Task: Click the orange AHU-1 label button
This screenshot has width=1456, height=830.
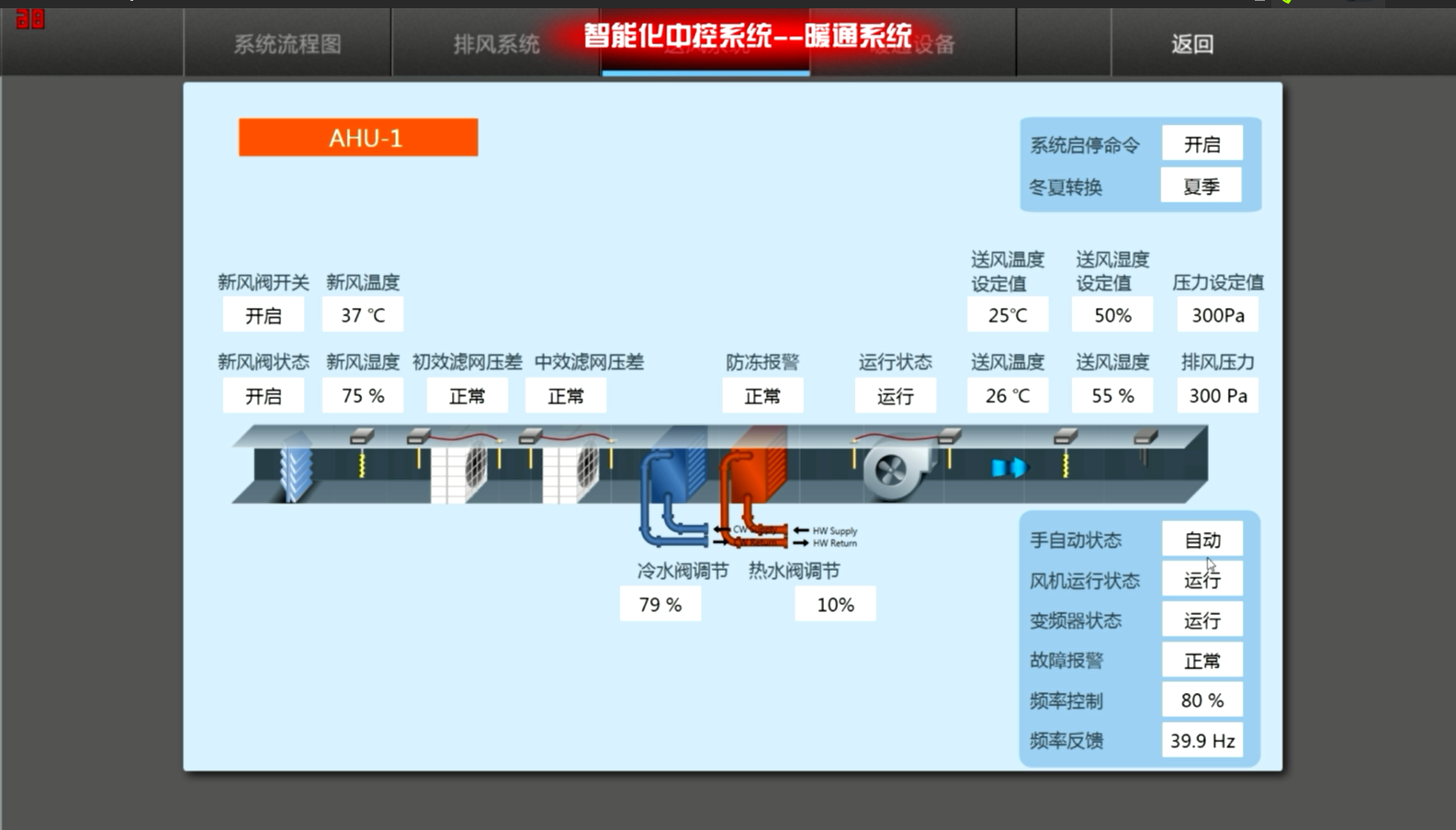Action: pyautogui.click(x=358, y=138)
